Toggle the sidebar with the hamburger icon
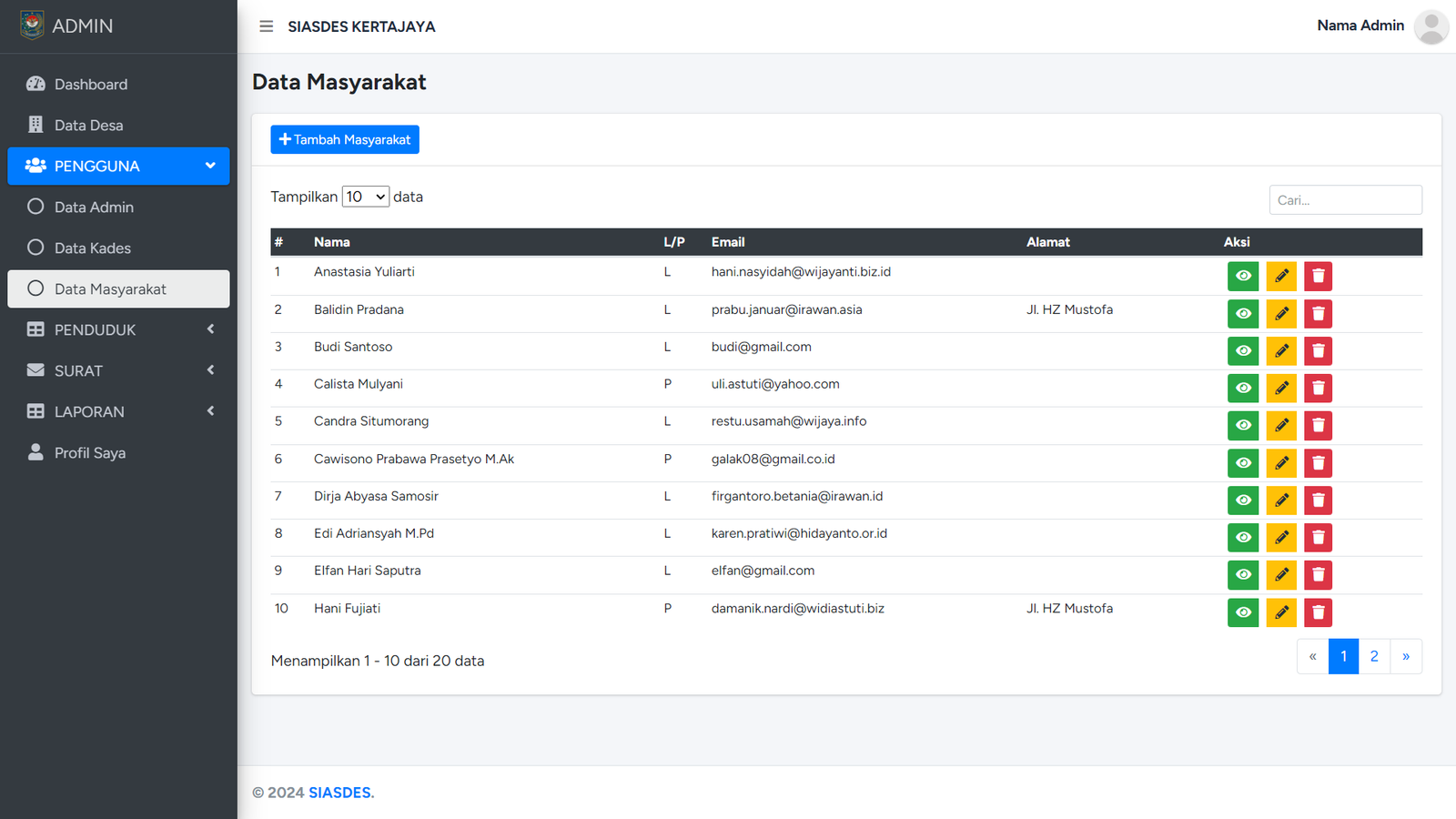The height and width of the screenshot is (819, 1456). [x=266, y=26]
